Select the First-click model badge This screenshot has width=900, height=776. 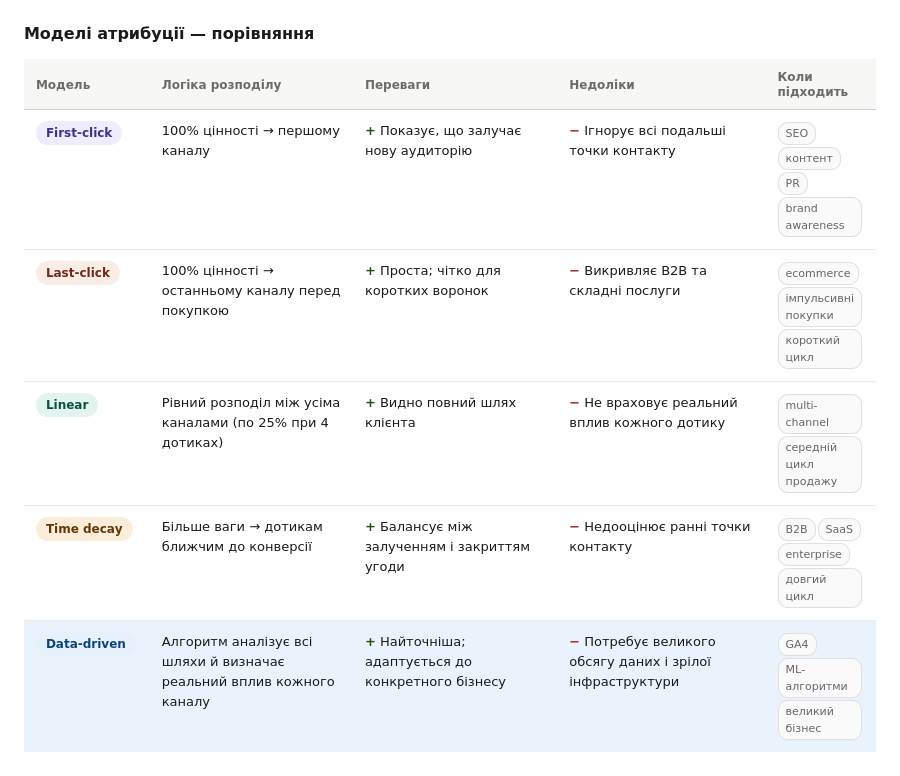pos(79,133)
